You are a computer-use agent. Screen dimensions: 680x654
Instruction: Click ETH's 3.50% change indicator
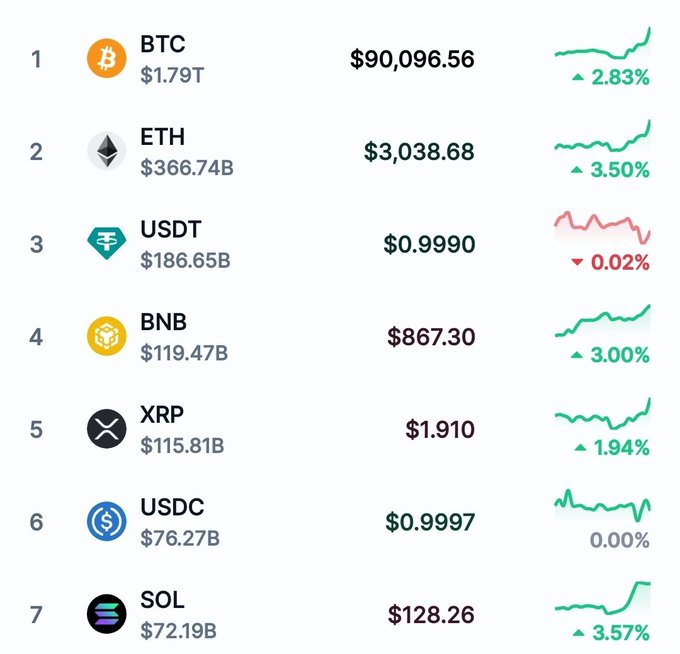610,170
